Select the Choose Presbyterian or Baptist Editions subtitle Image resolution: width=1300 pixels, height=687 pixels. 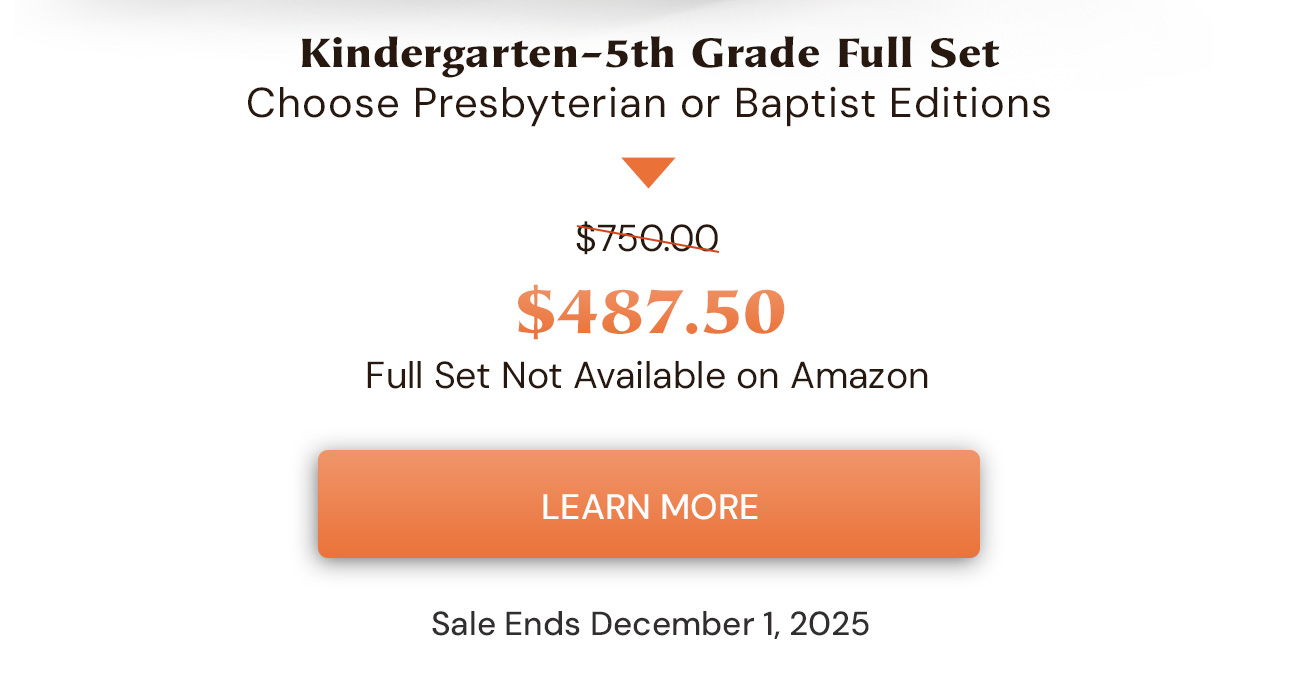tap(648, 102)
